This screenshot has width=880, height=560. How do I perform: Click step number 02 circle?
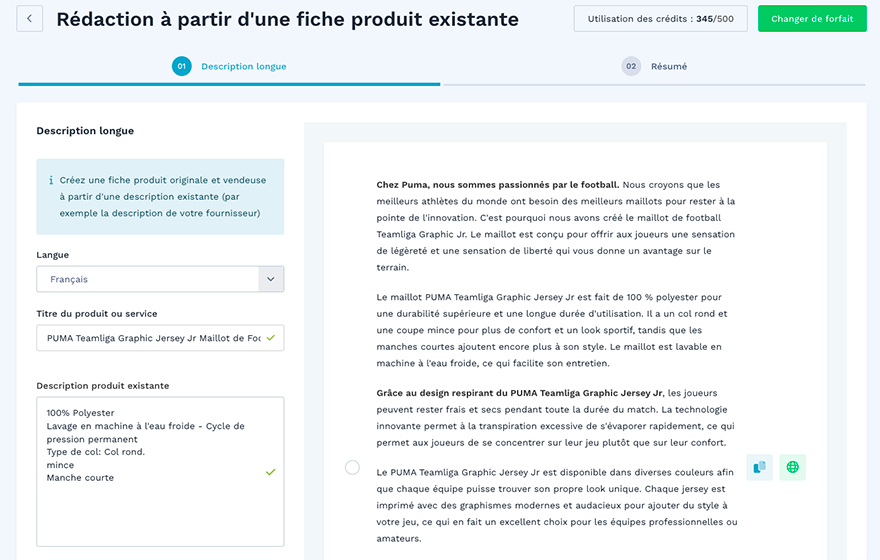pyautogui.click(x=631, y=66)
